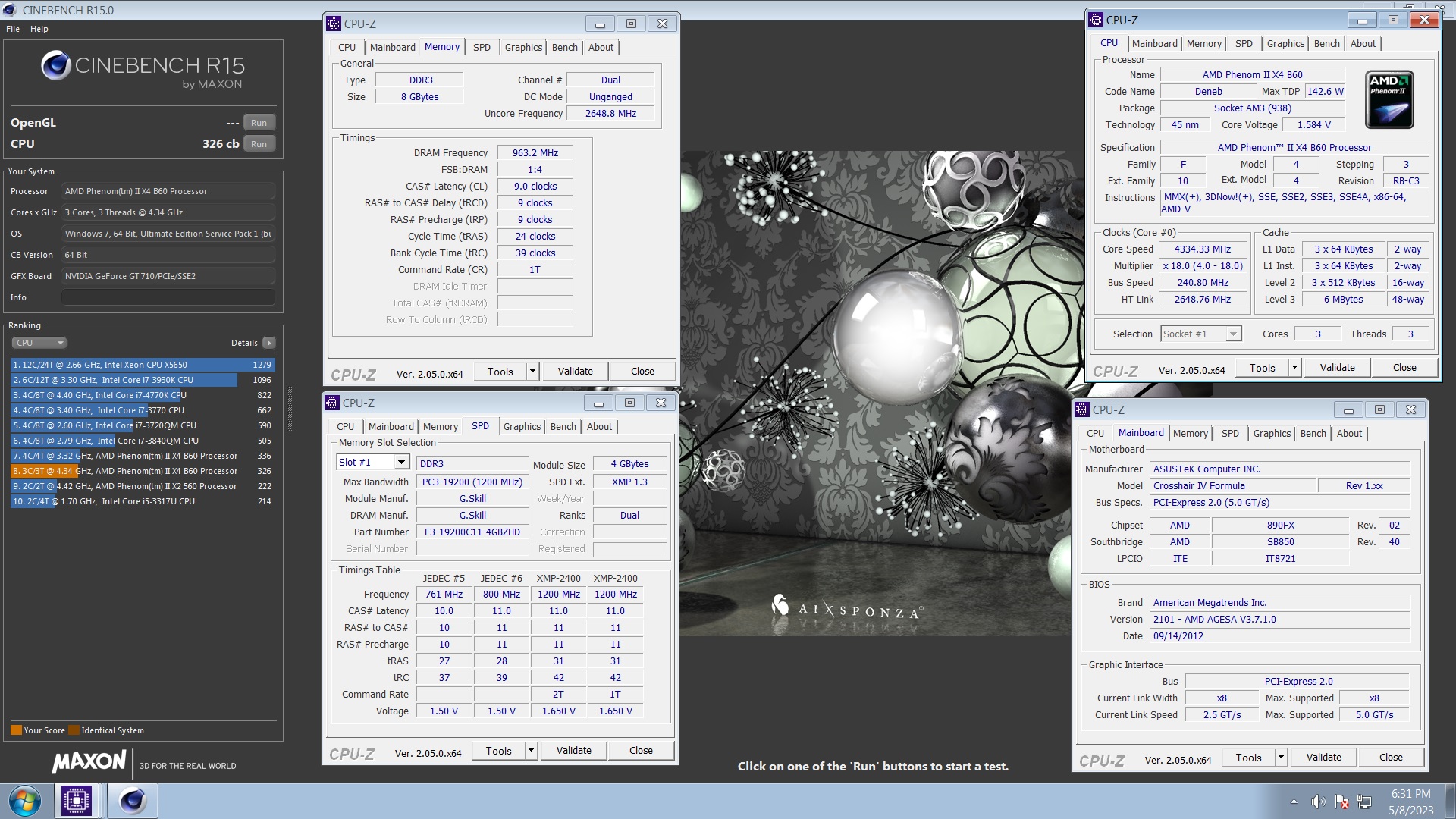Image resolution: width=1456 pixels, height=819 pixels.
Task: Click Validate in the Memory window
Action: coord(576,372)
